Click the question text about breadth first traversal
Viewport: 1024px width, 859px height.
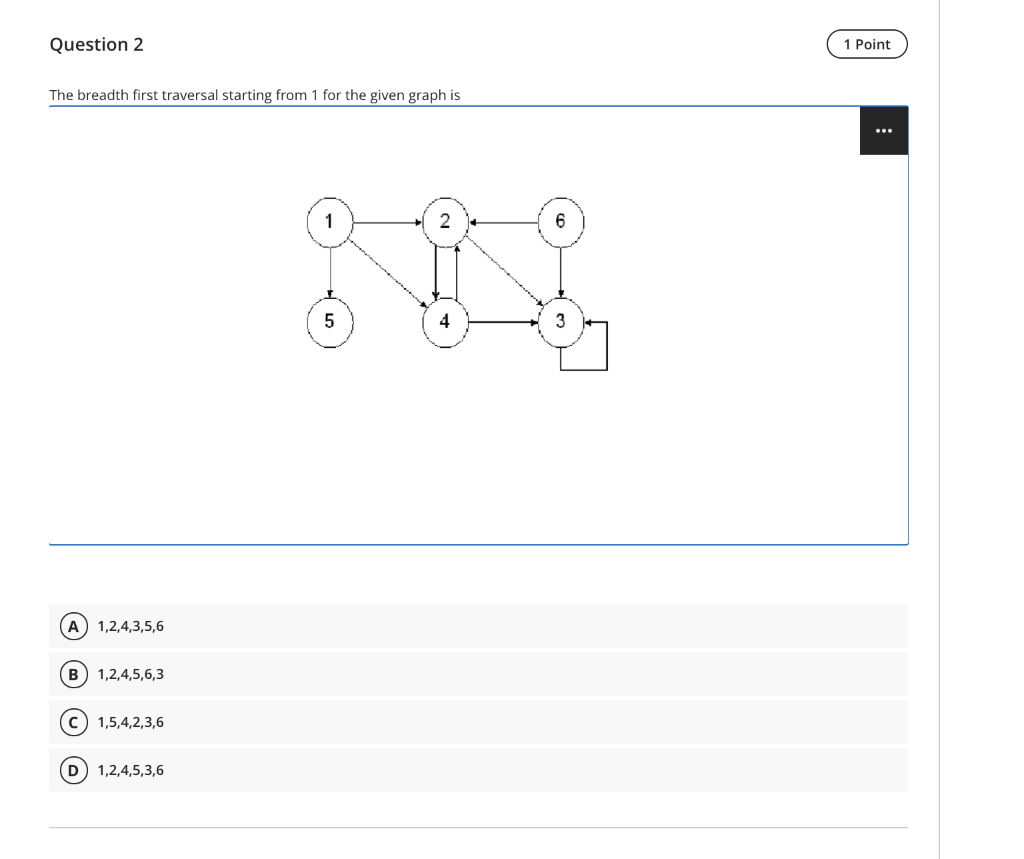click(x=255, y=95)
